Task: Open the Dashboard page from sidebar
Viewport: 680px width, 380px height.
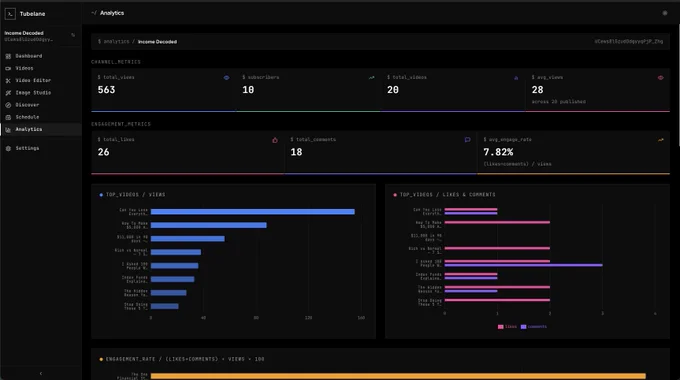Action: 41,56
